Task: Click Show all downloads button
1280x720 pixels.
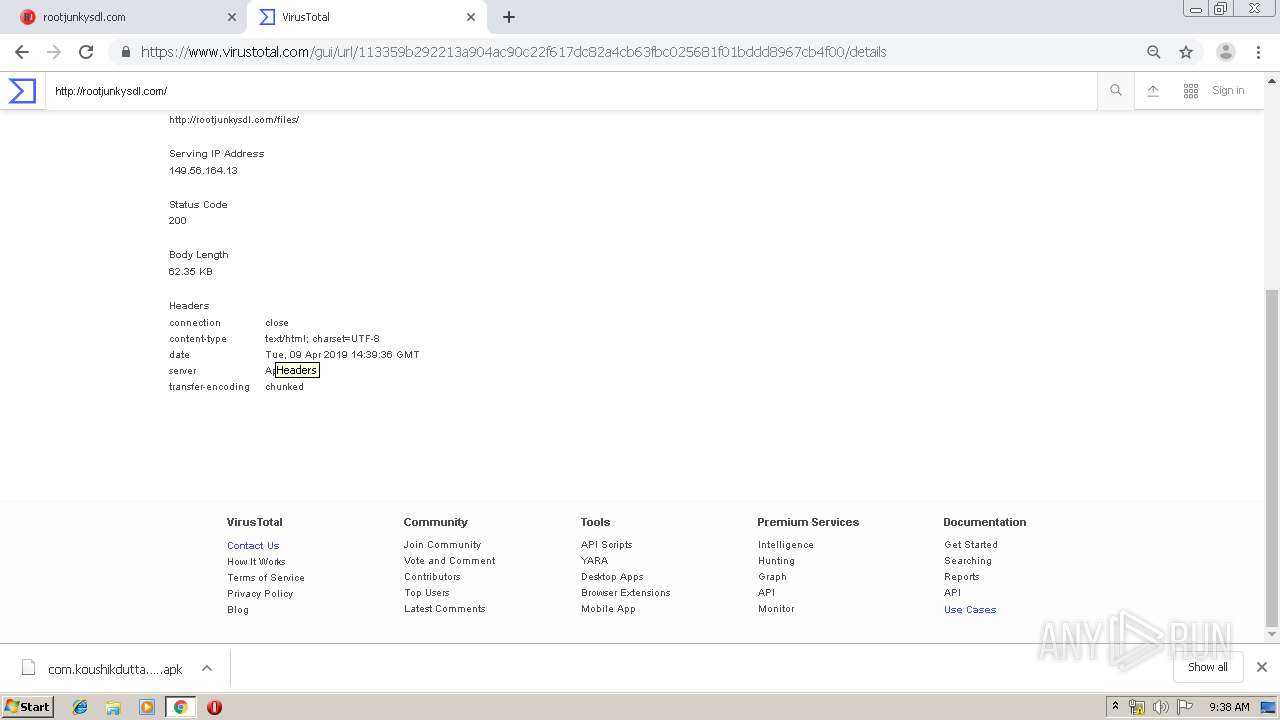Action: point(1208,667)
